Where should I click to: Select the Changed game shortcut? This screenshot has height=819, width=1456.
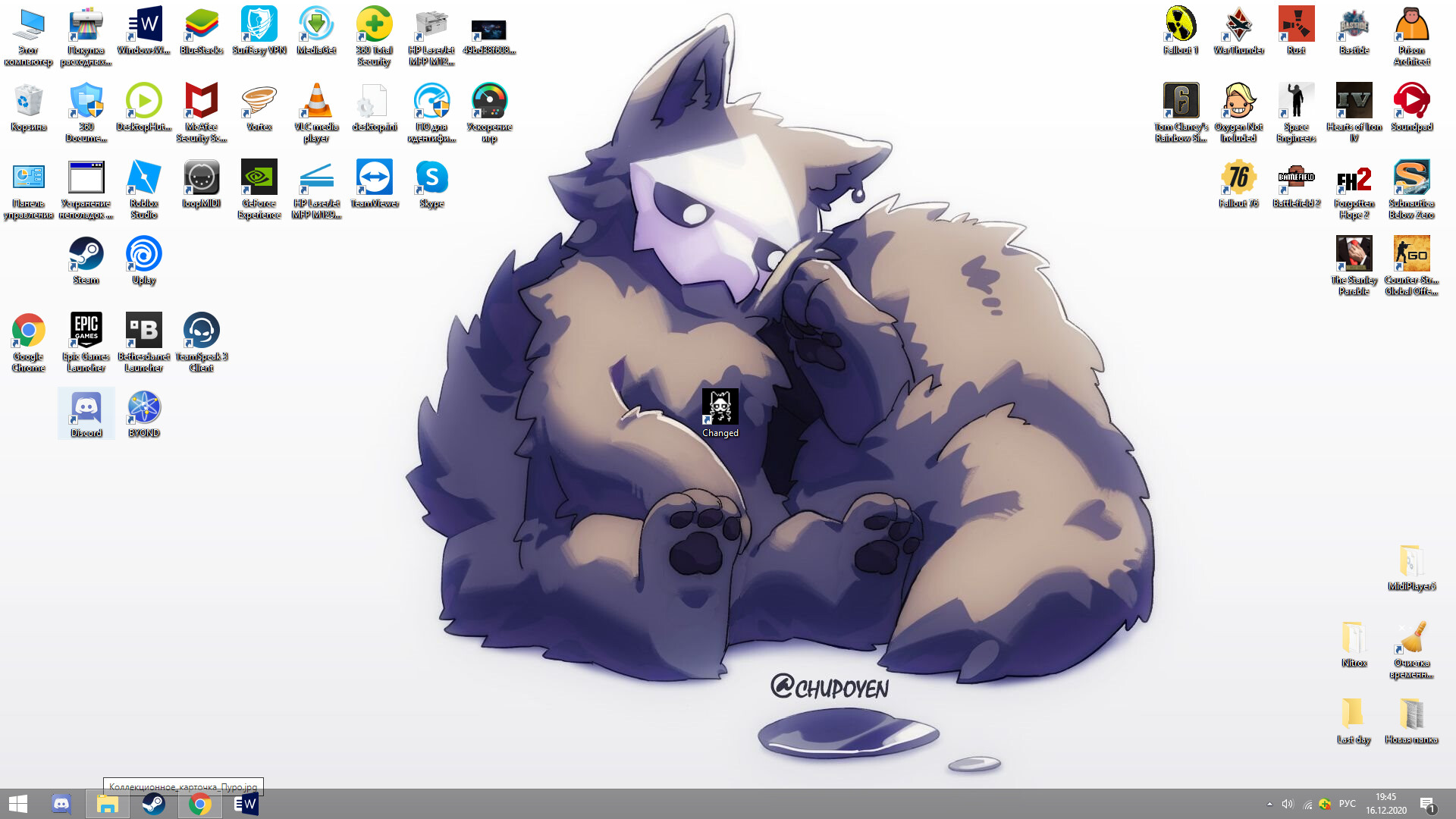(x=720, y=413)
